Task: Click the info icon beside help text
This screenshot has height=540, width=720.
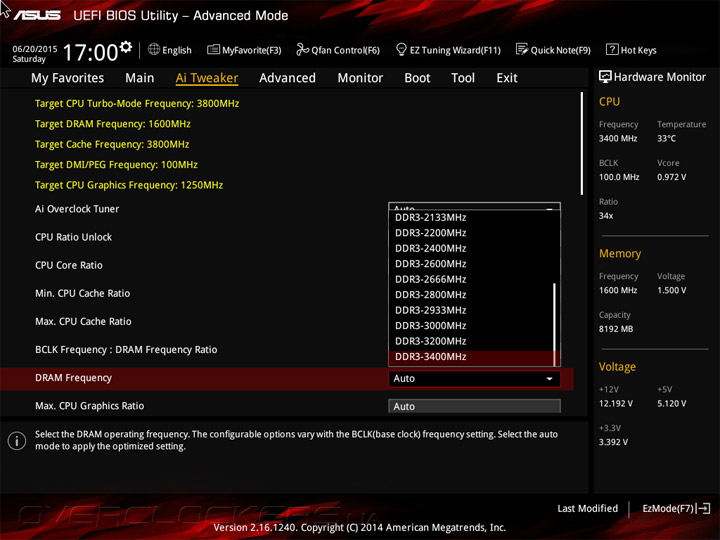Action: (17, 441)
